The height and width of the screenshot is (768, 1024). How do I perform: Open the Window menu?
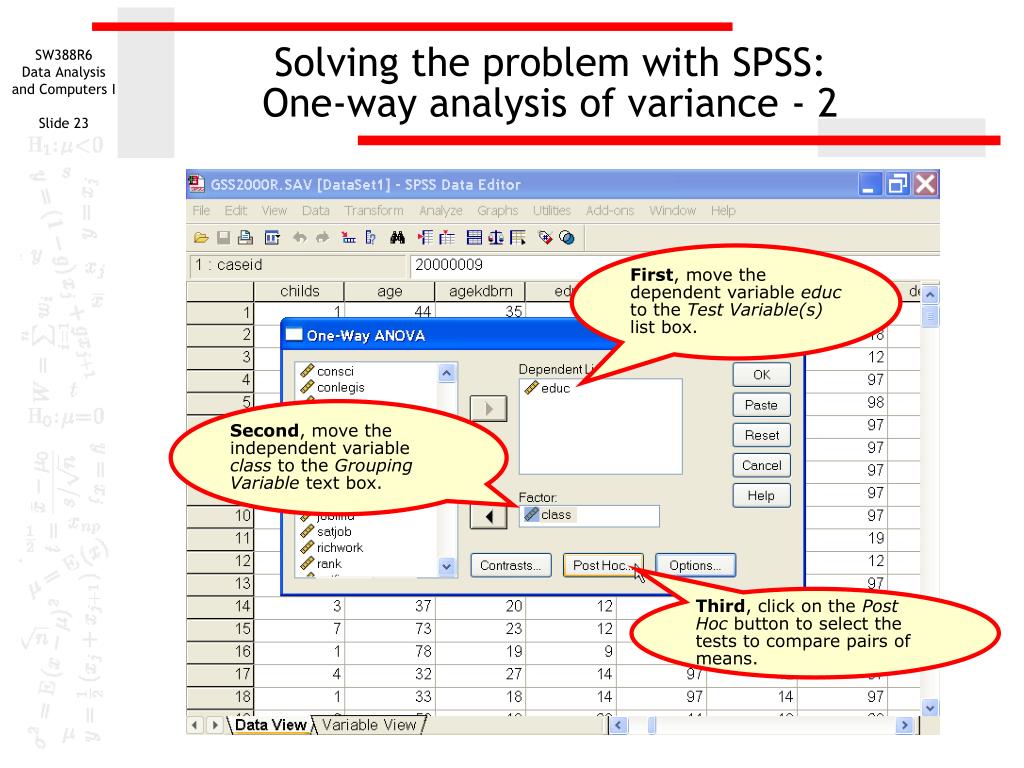point(673,210)
